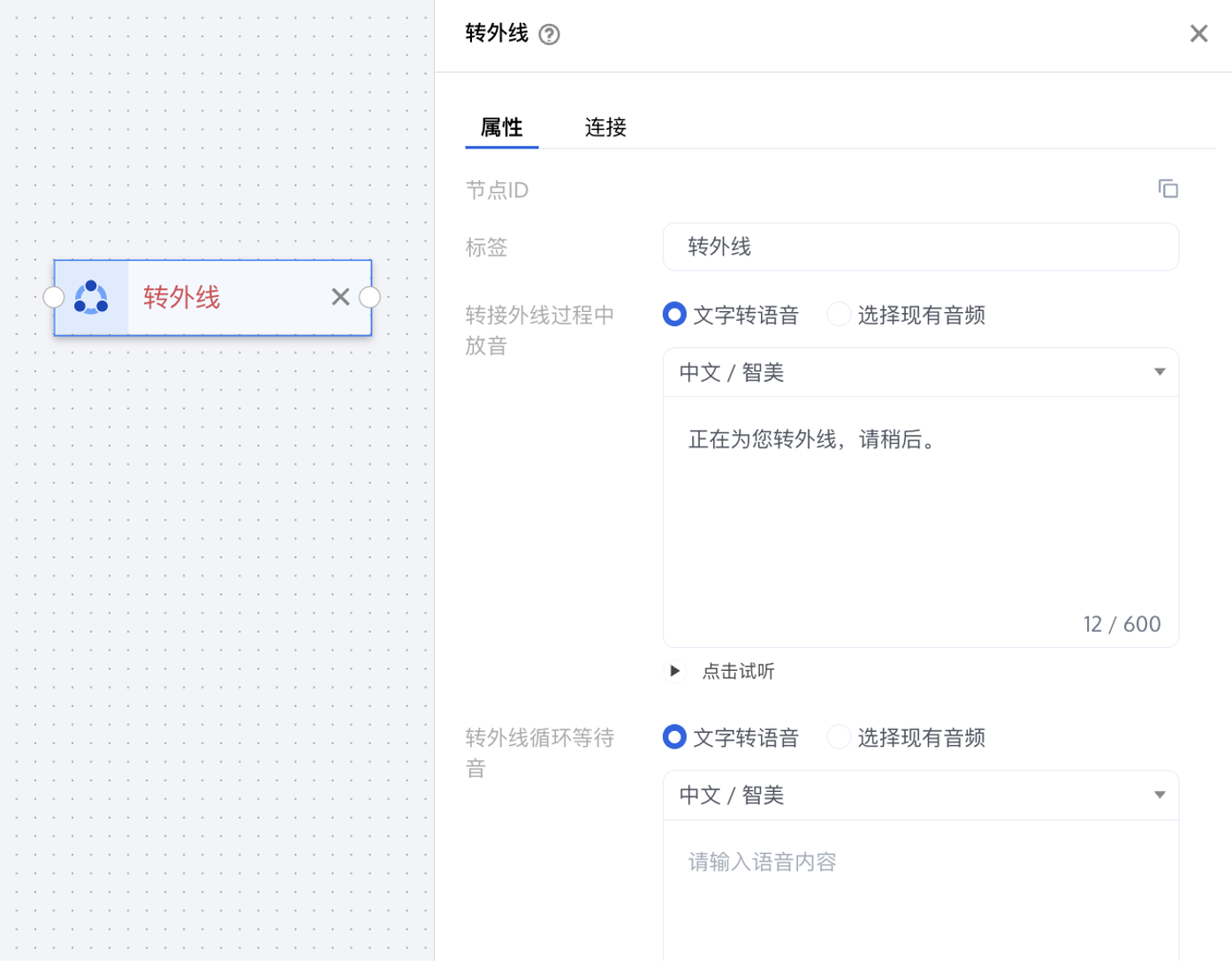Click the left connector circle of the node
Image resolution: width=1232 pixels, height=967 pixels.
(54, 298)
